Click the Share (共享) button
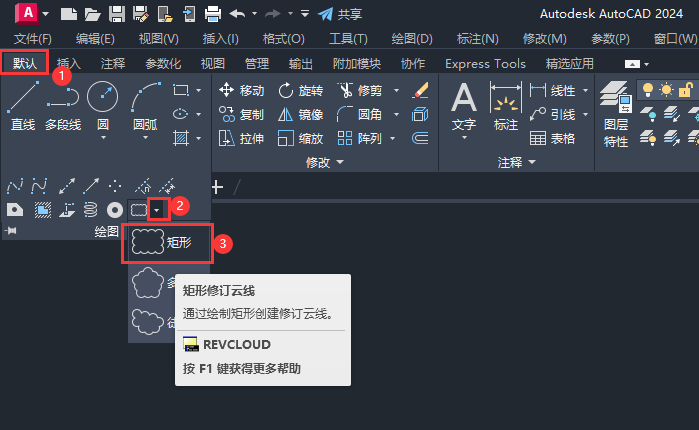This screenshot has height=430, width=699. [340, 14]
